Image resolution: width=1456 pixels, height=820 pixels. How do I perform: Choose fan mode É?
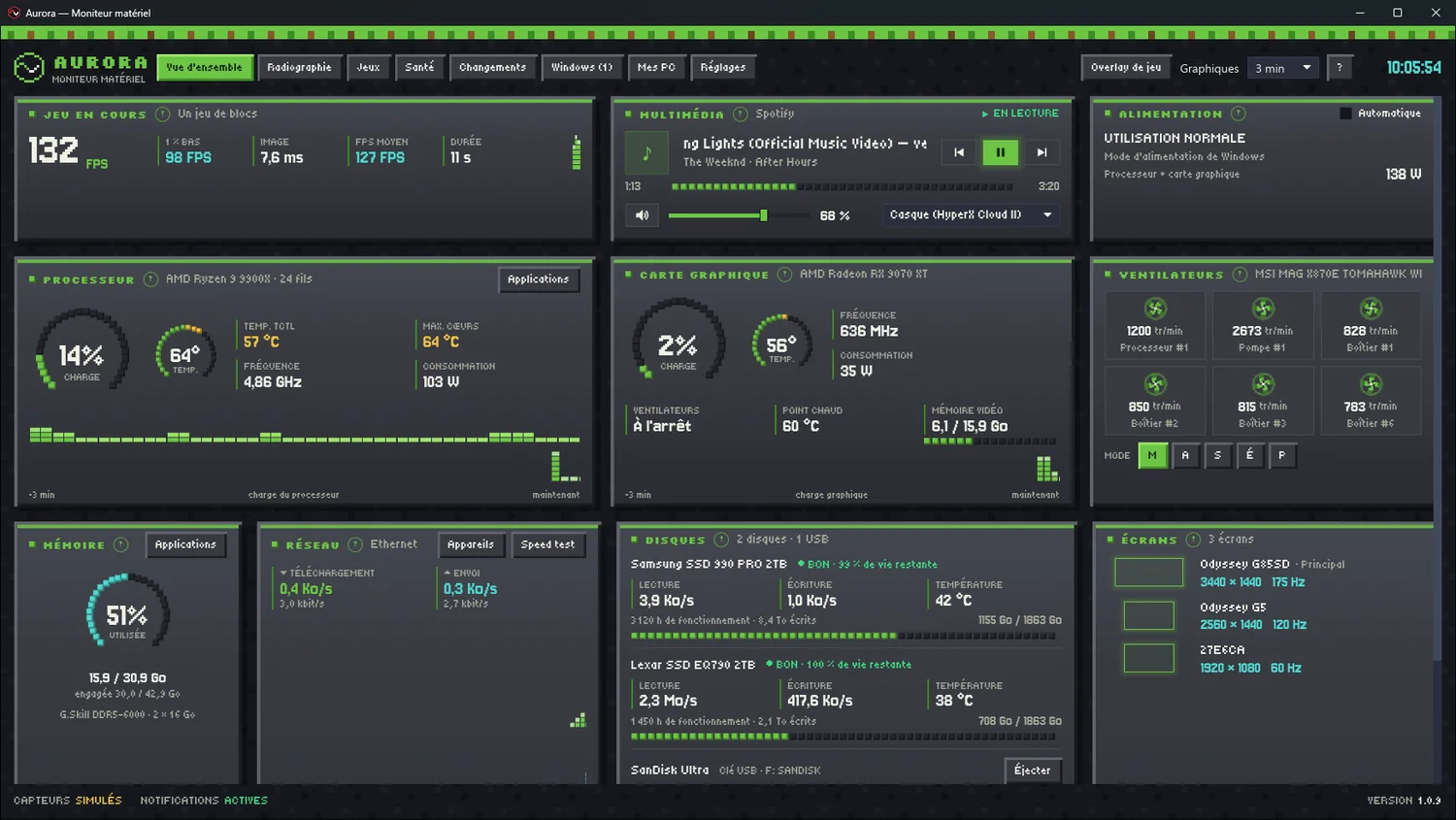1250,455
